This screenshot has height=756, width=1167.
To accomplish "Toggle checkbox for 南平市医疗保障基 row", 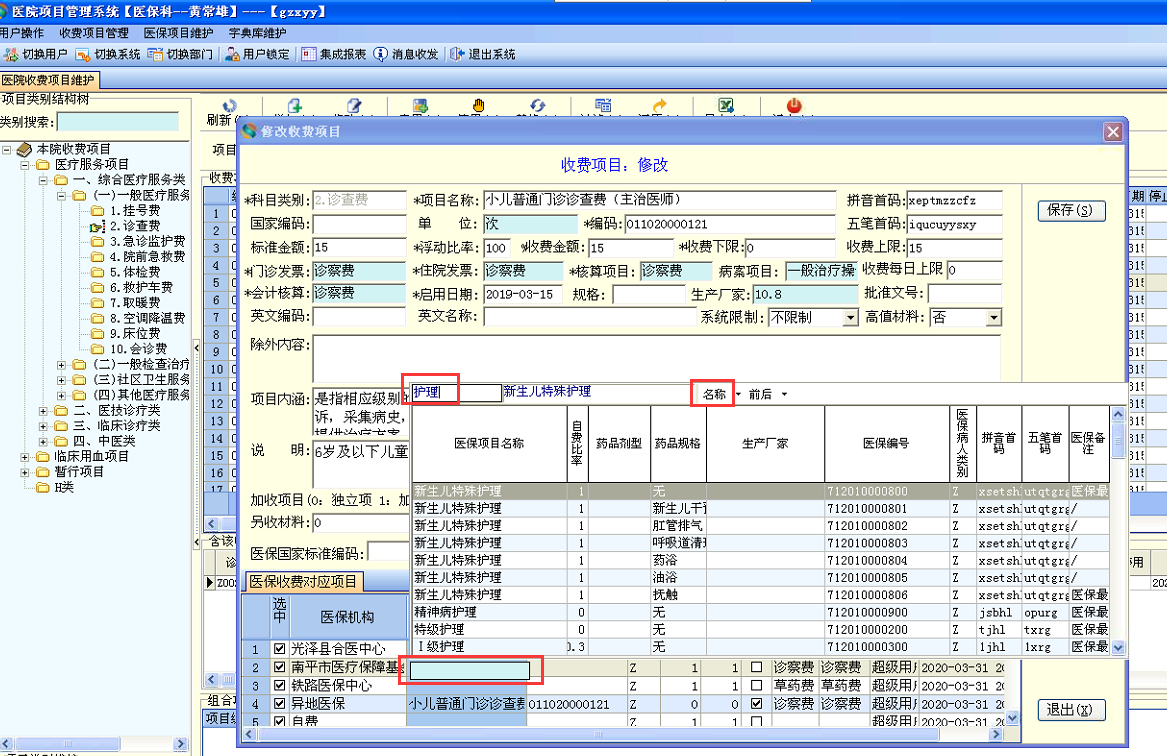I will pos(280,667).
